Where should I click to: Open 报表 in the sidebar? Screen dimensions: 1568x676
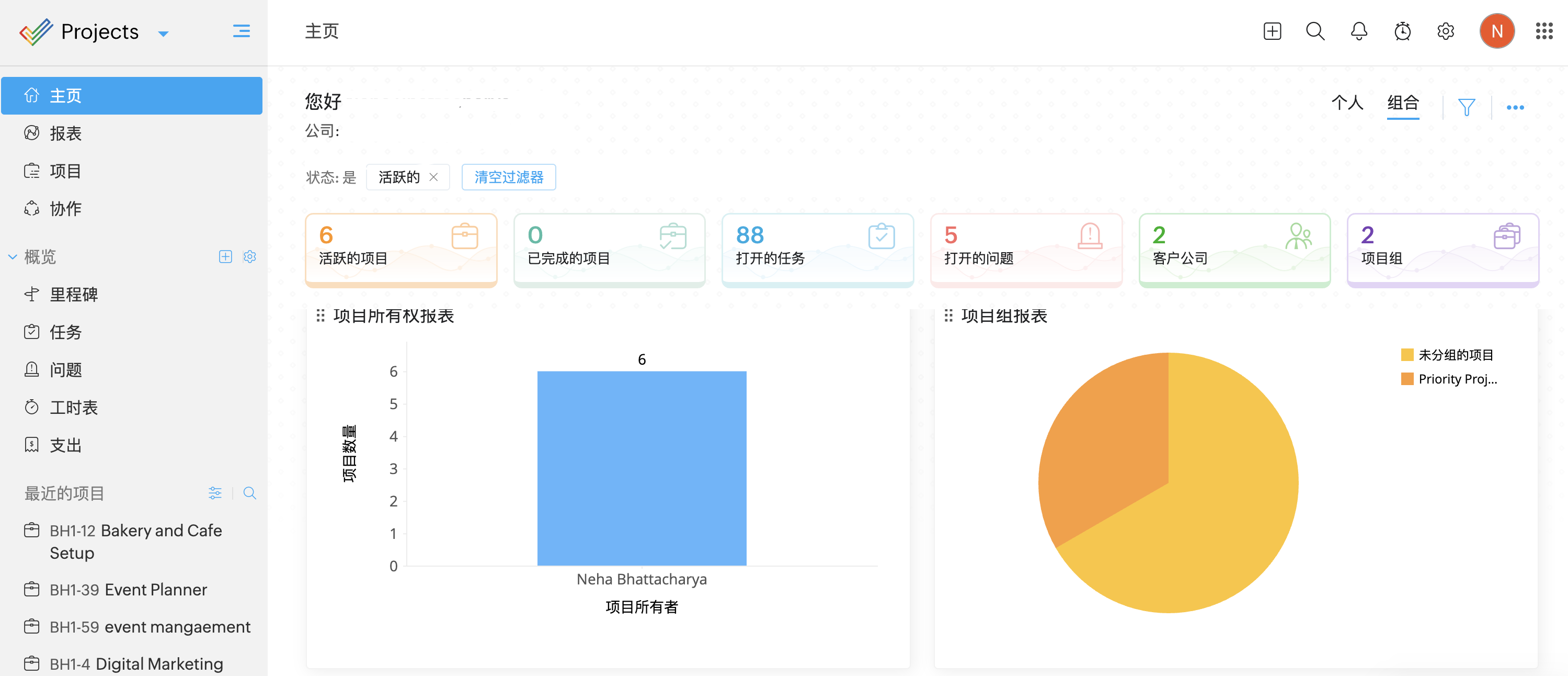click(x=65, y=133)
